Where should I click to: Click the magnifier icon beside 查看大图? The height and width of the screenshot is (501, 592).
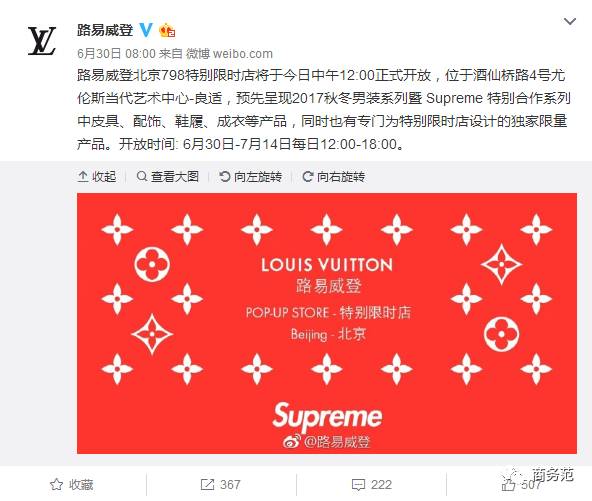(142, 176)
